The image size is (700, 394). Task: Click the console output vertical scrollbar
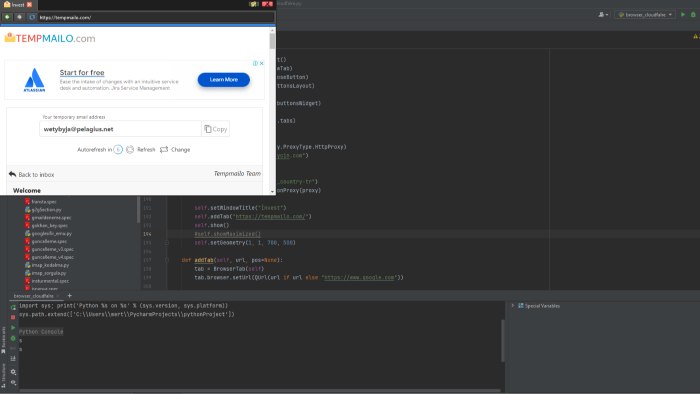tap(503, 341)
